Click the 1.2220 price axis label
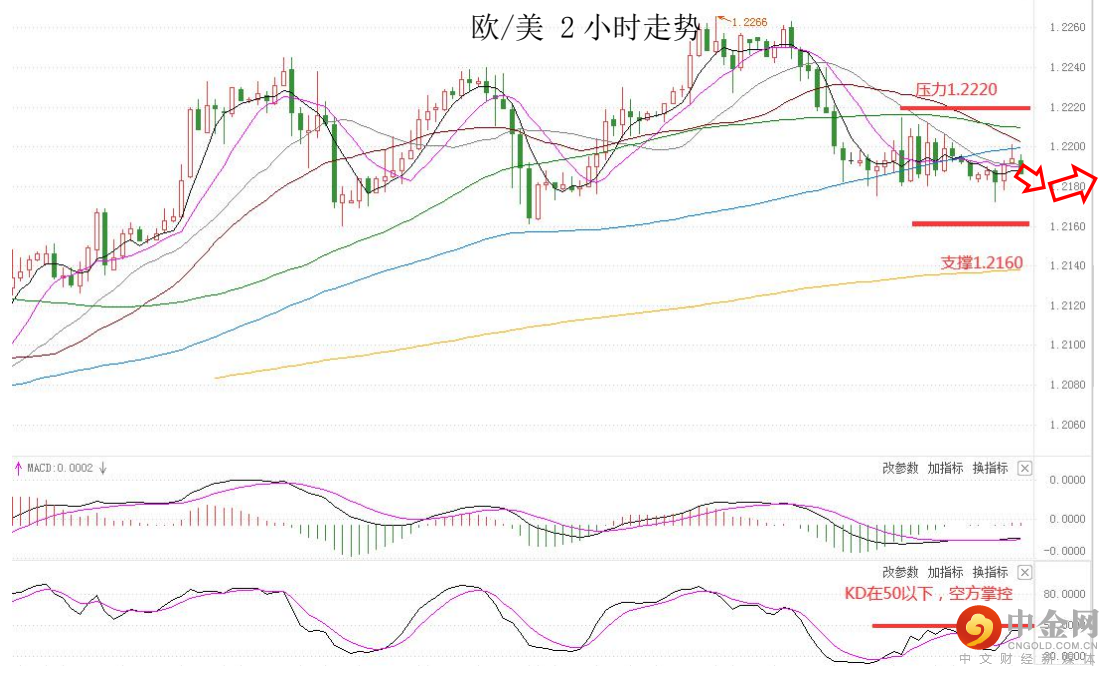Viewport: 1113px width, 677px height. pyautogui.click(x=1068, y=107)
